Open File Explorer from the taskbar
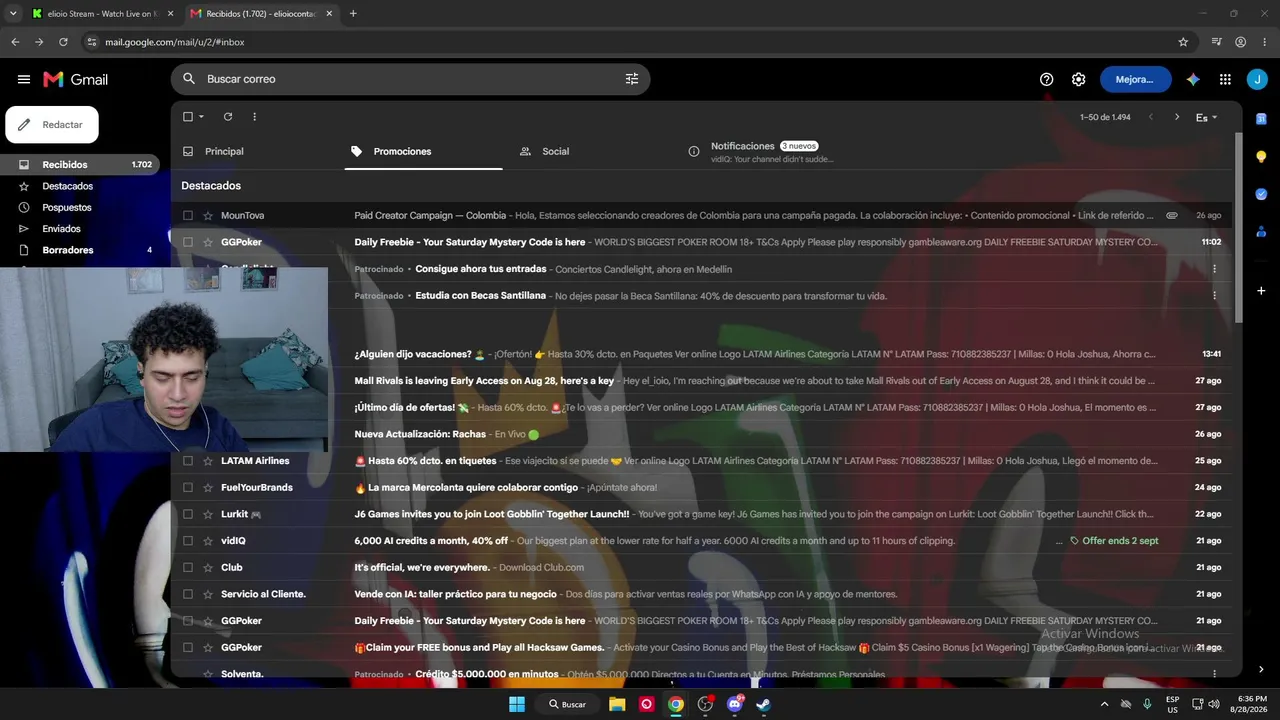 [x=617, y=704]
